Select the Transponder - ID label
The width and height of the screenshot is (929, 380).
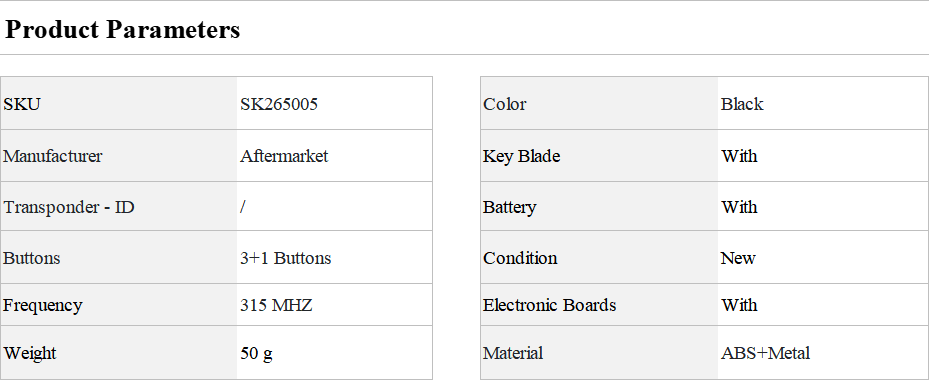point(69,207)
